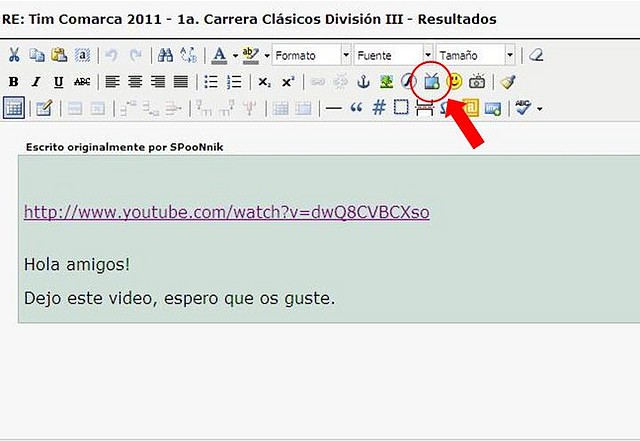The height and width of the screenshot is (441, 640).
Task: Align text left
Action: 112,82
